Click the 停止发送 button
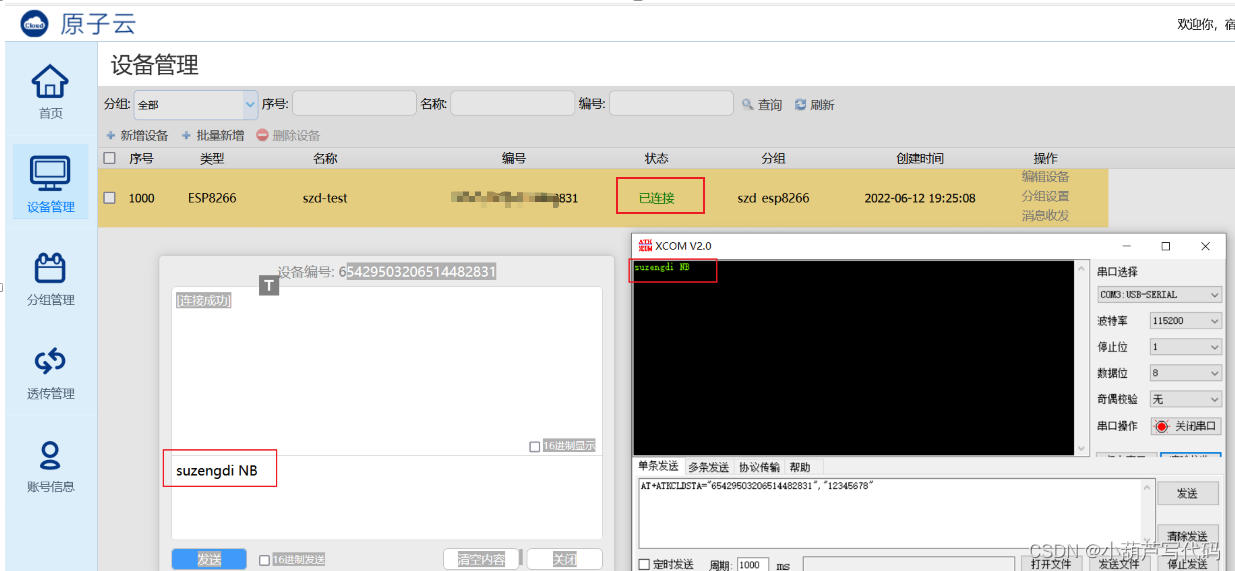The height and width of the screenshot is (571, 1235). pyautogui.click(x=1187, y=564)
